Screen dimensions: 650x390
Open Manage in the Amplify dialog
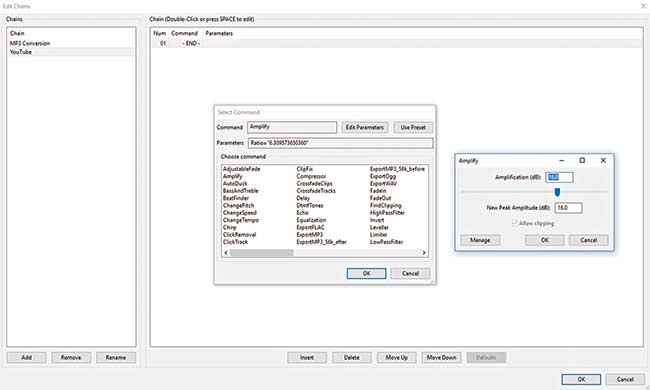click(x=480, y=240)
